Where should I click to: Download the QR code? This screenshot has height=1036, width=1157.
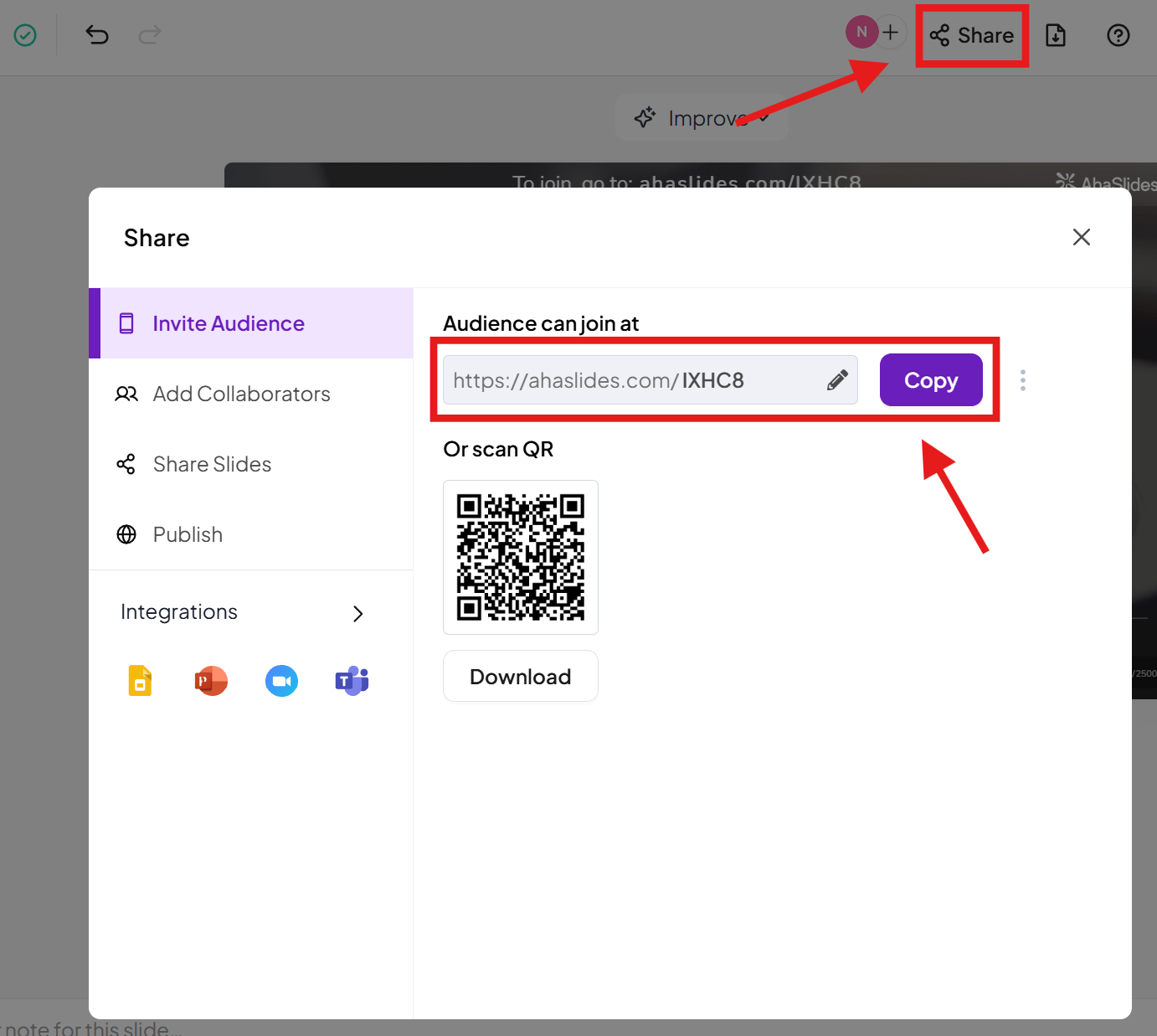click(520, 677)
